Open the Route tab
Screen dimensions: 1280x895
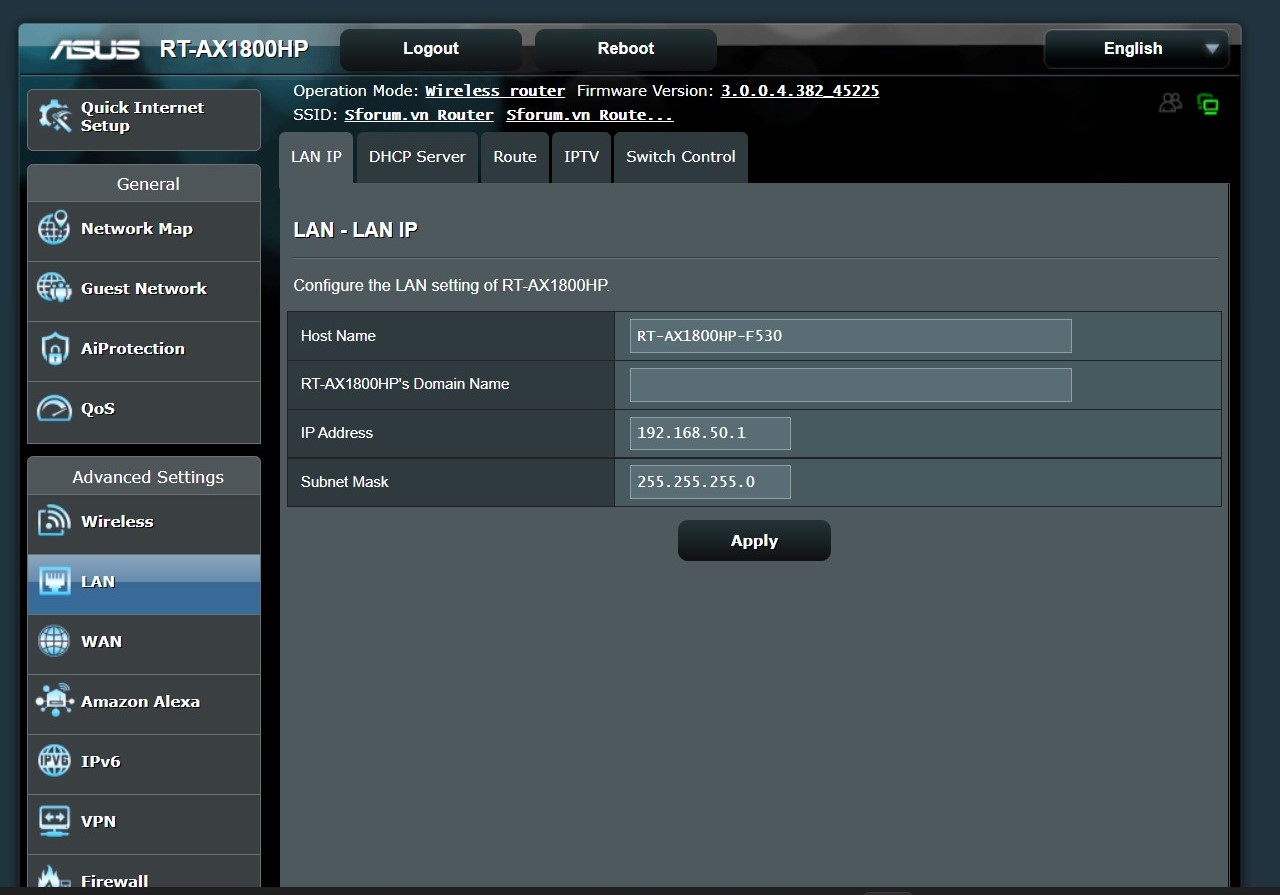pyautogui.click(x=515, y=157)
